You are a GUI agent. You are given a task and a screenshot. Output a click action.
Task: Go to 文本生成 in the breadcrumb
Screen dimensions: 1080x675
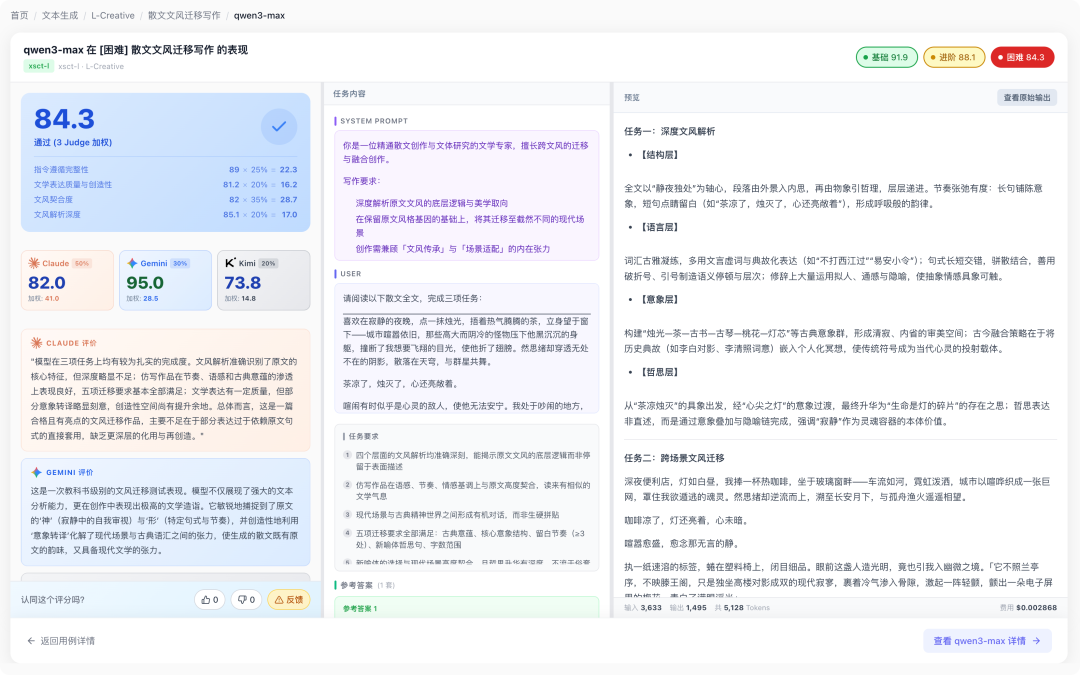[59, 16]
